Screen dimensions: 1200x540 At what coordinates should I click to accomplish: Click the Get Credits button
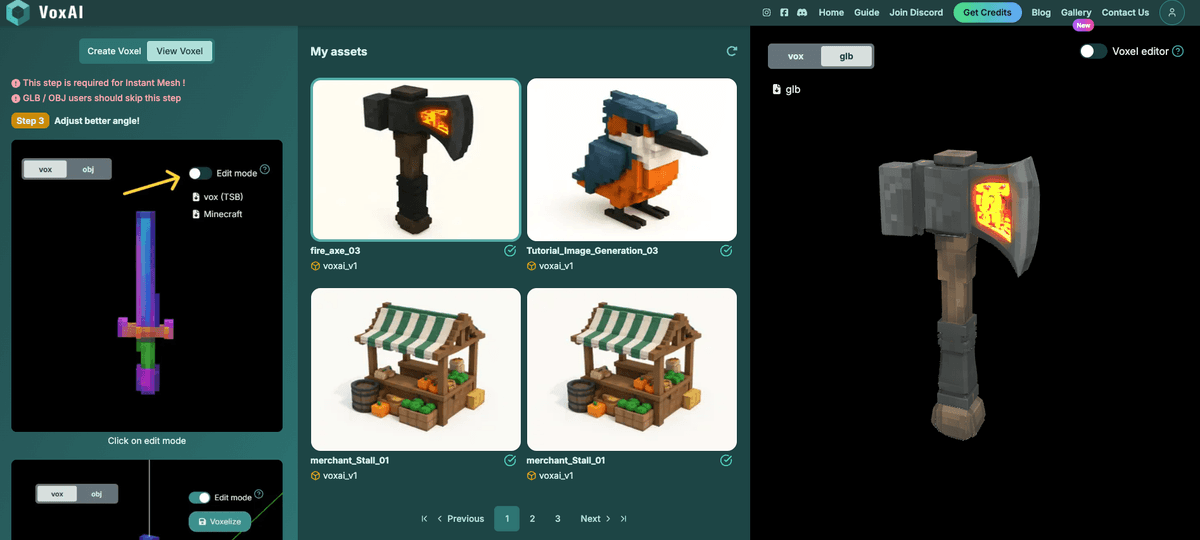[x=987, y=13]
